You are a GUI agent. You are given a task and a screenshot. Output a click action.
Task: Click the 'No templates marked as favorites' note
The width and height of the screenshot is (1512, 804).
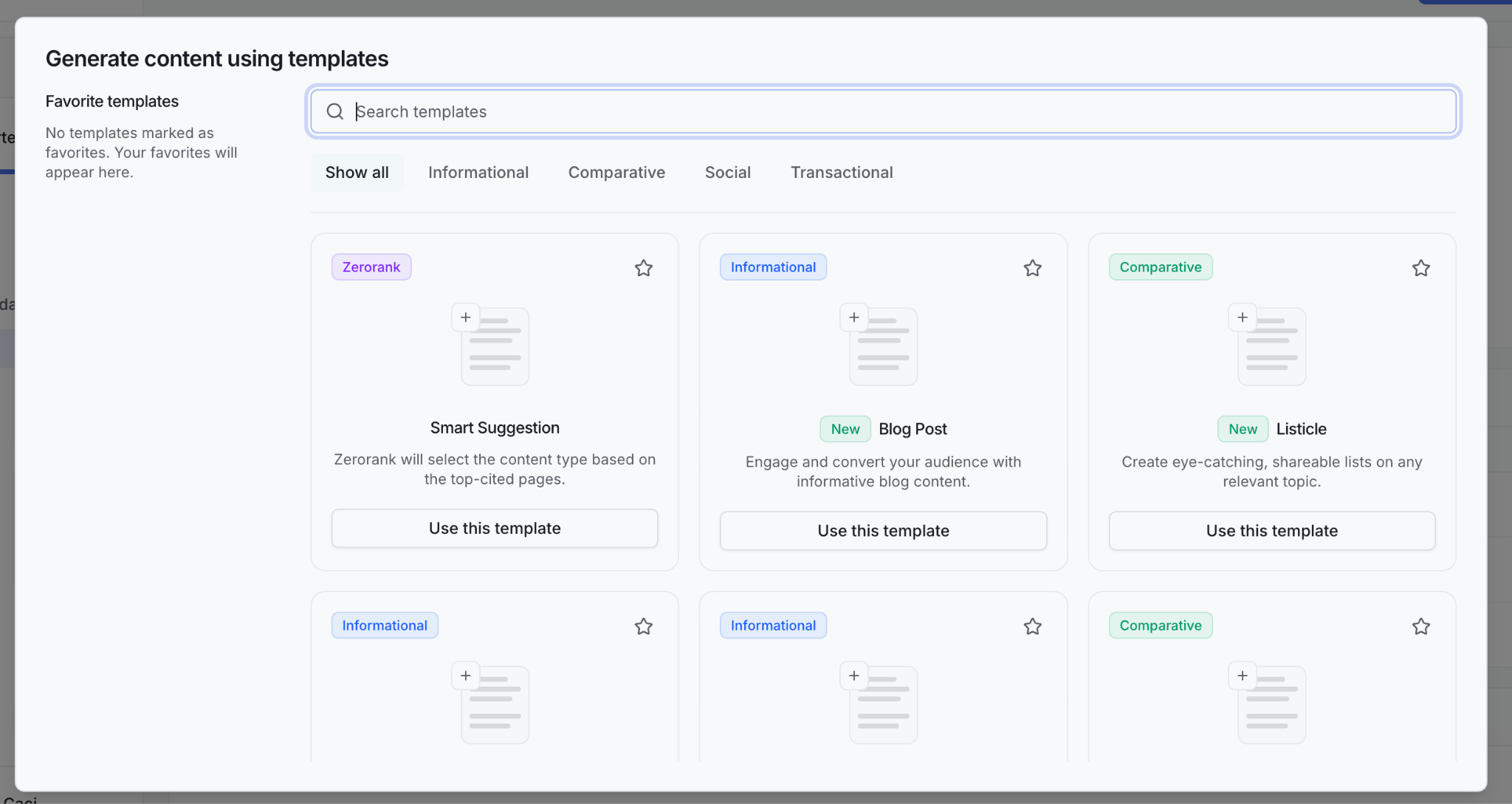(x=141, y=152)
